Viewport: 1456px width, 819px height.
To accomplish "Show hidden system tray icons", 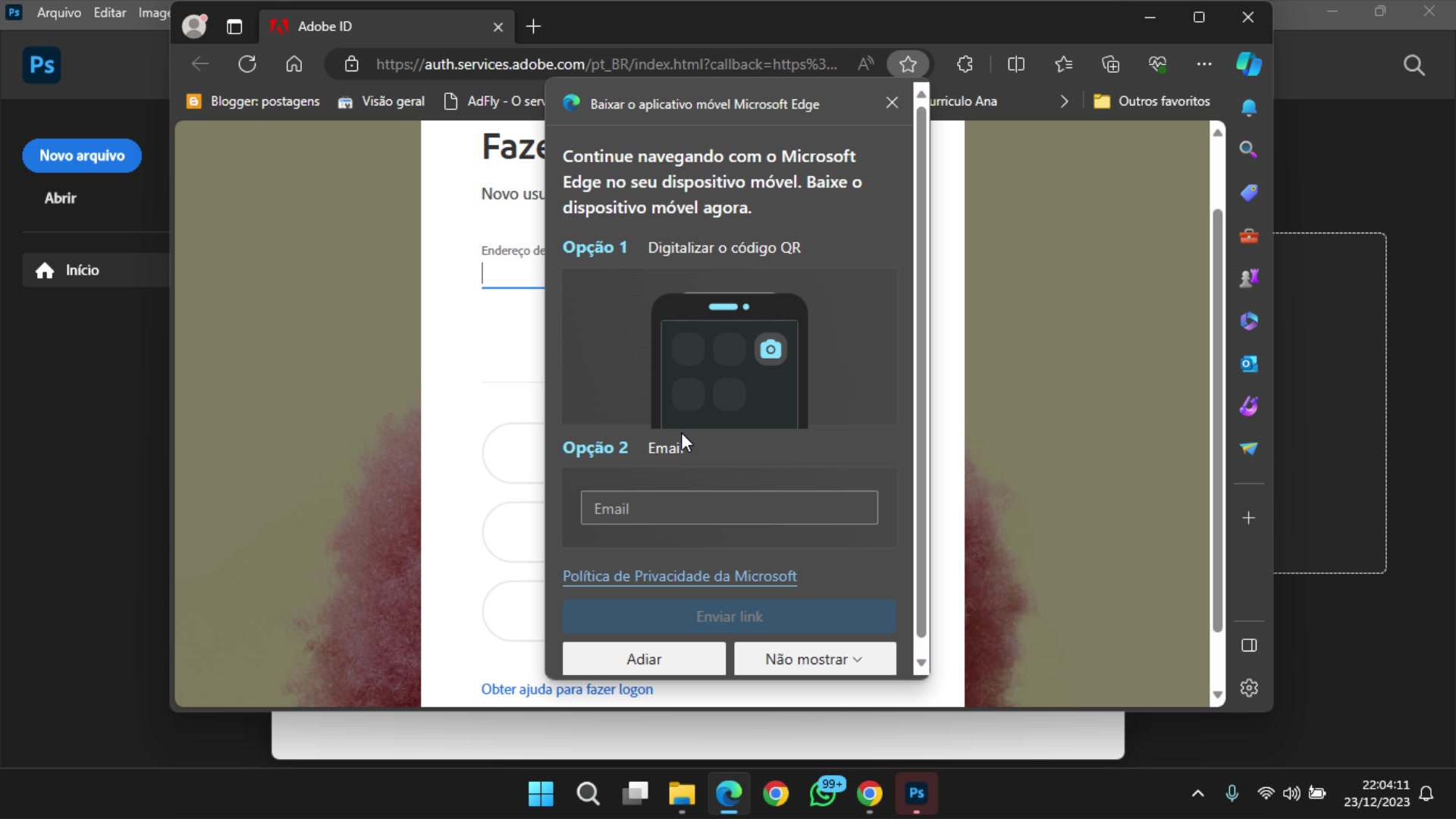I will pos(1197,794).
